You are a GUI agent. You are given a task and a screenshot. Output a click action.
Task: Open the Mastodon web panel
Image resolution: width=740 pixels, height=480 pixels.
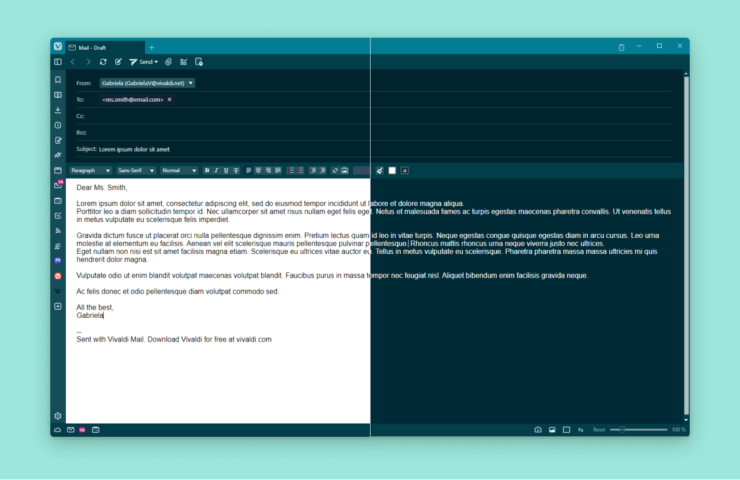click(58, 261)
